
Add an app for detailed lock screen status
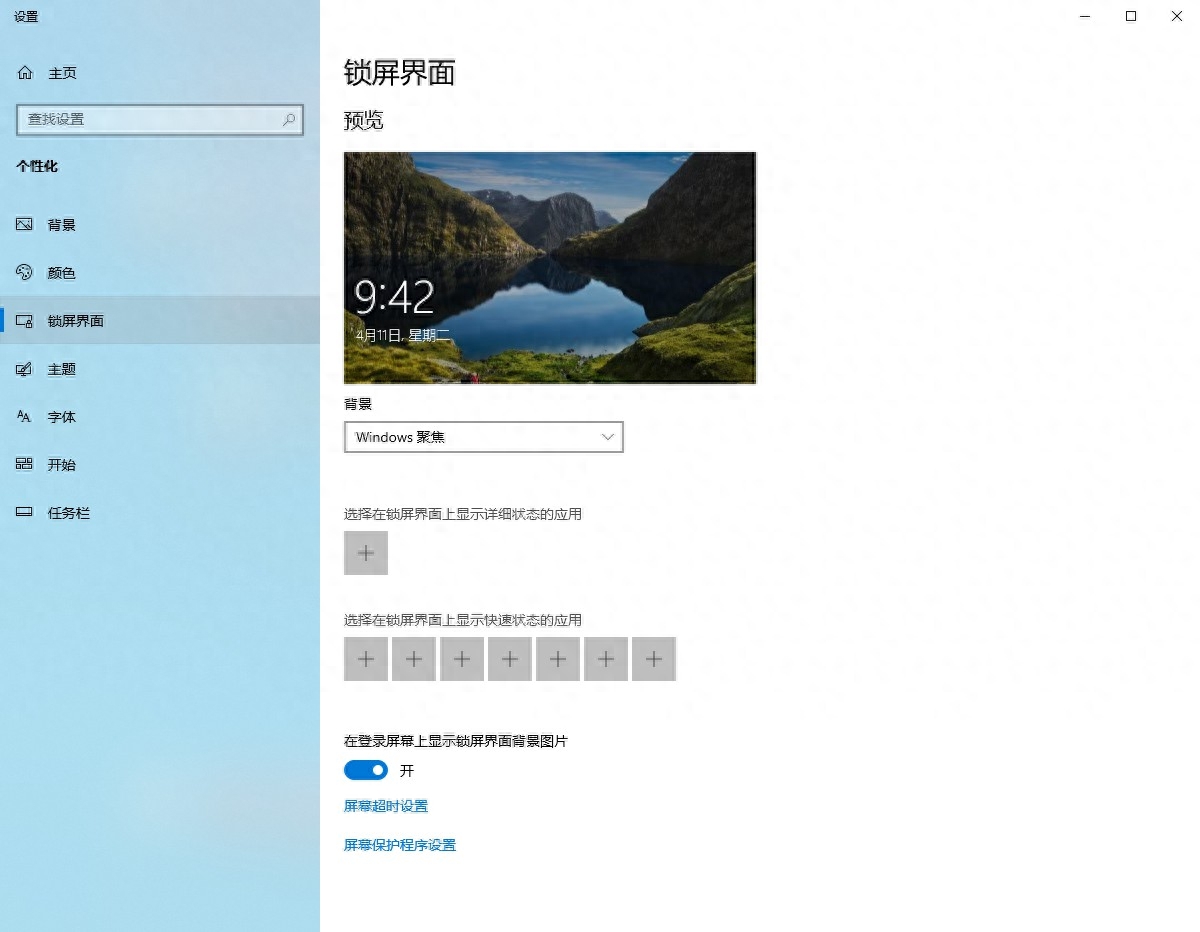point(365,552)
